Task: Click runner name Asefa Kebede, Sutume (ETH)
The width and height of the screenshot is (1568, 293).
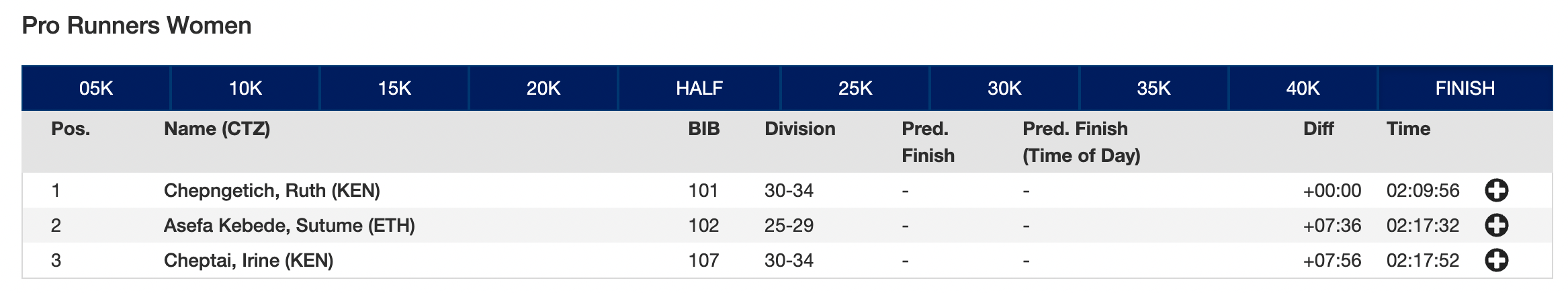Action: [290, 226]
